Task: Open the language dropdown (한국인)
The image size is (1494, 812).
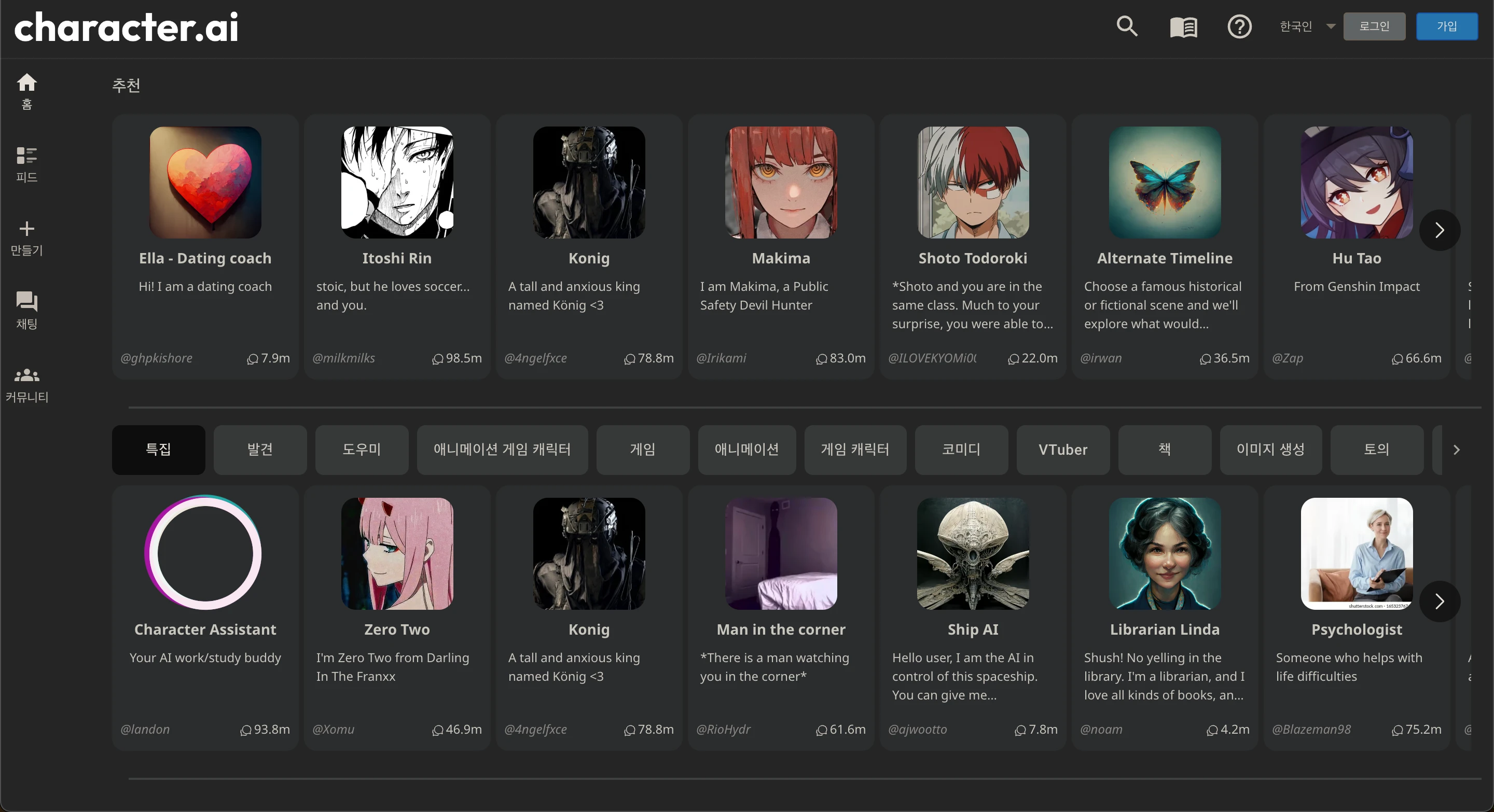Action: click(1307, 26)
